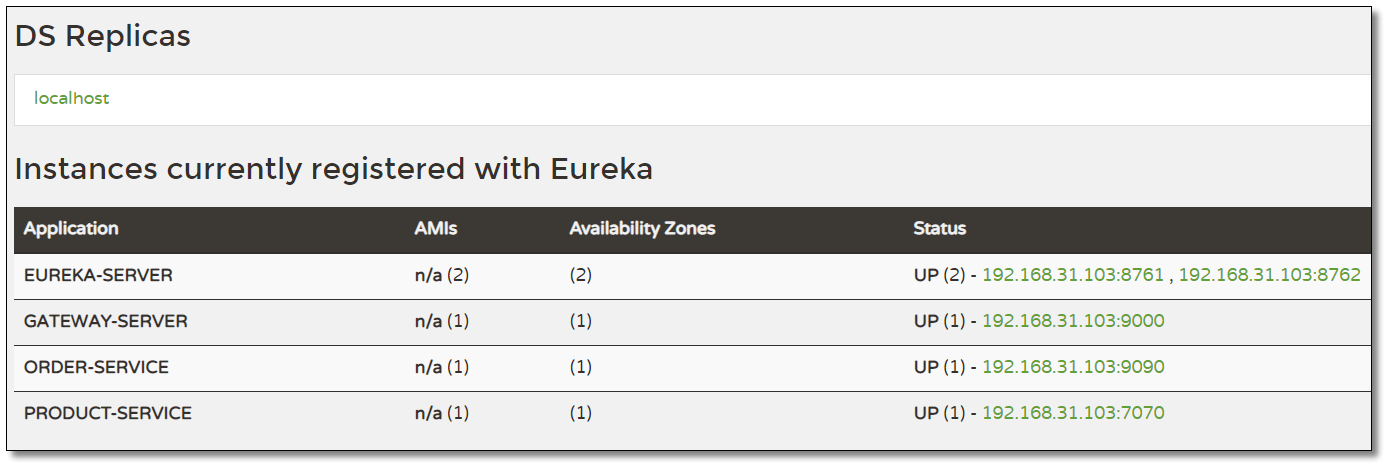Select the EUREKA-SERVER application name
The width and height of the screenshot is (1384, 463).
(98, 275)
